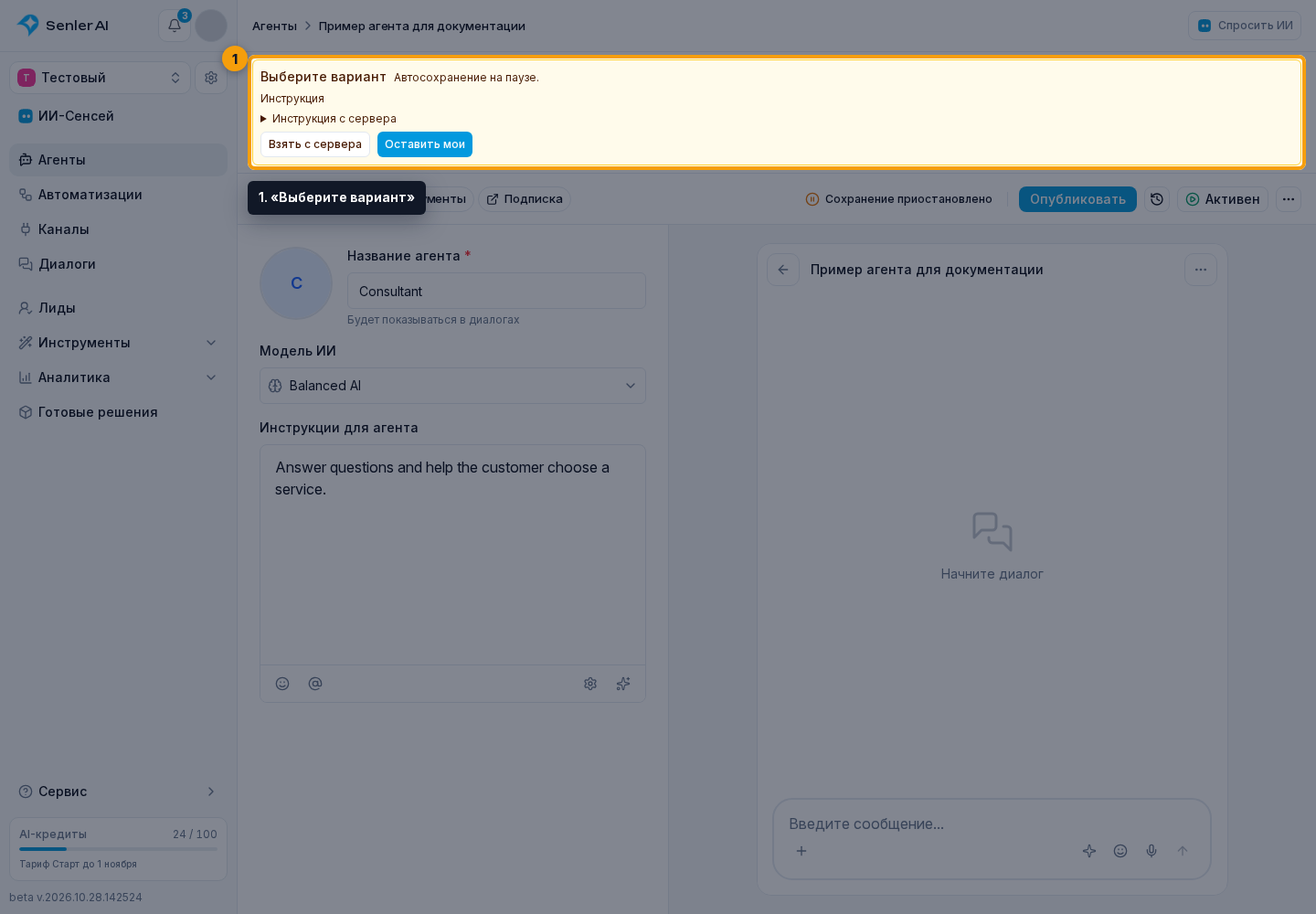Toggle the Активен agent status

point(1223,199)
